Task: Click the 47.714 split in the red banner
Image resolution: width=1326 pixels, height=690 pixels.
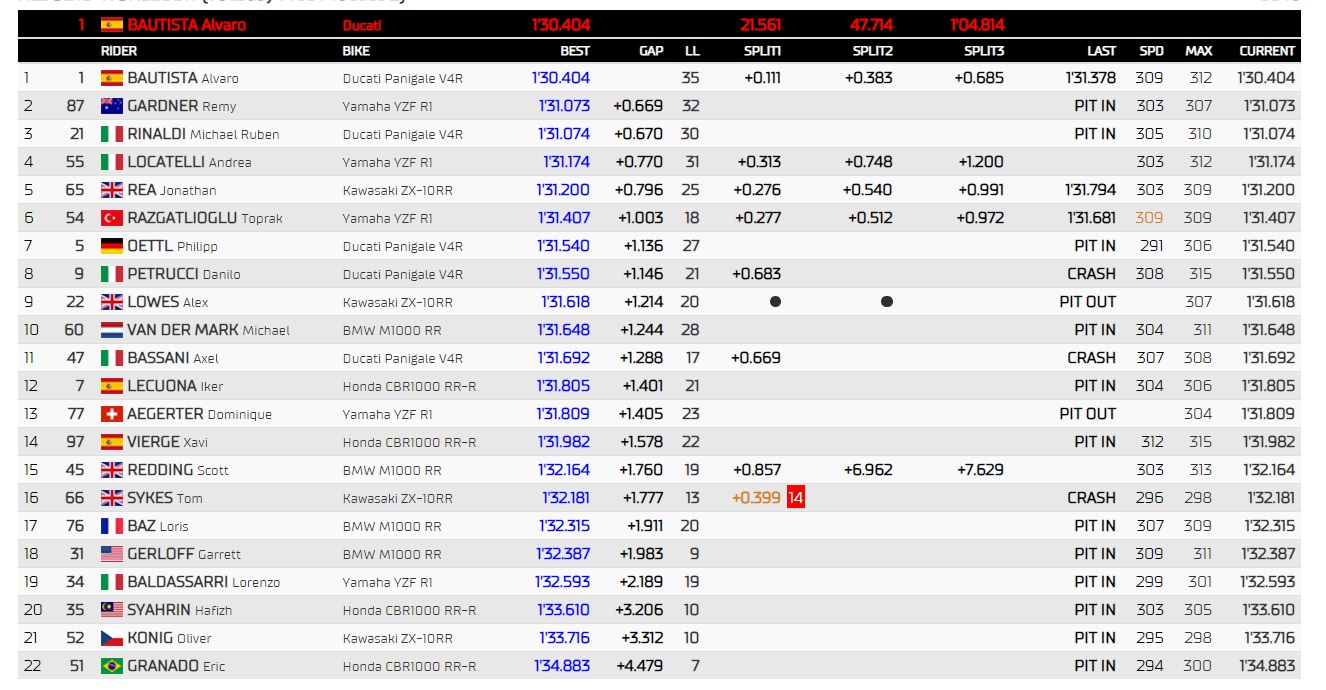Action: point(872,25)
